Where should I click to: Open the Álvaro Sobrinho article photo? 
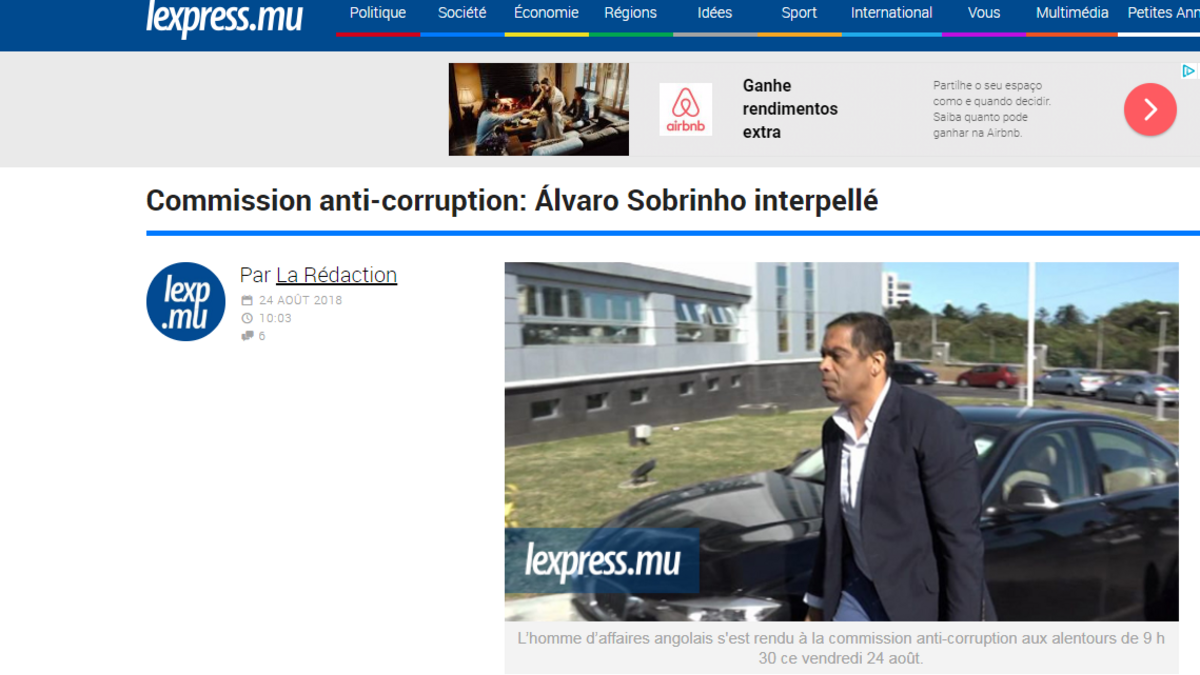pyautogui.click(x=841, y=441)
